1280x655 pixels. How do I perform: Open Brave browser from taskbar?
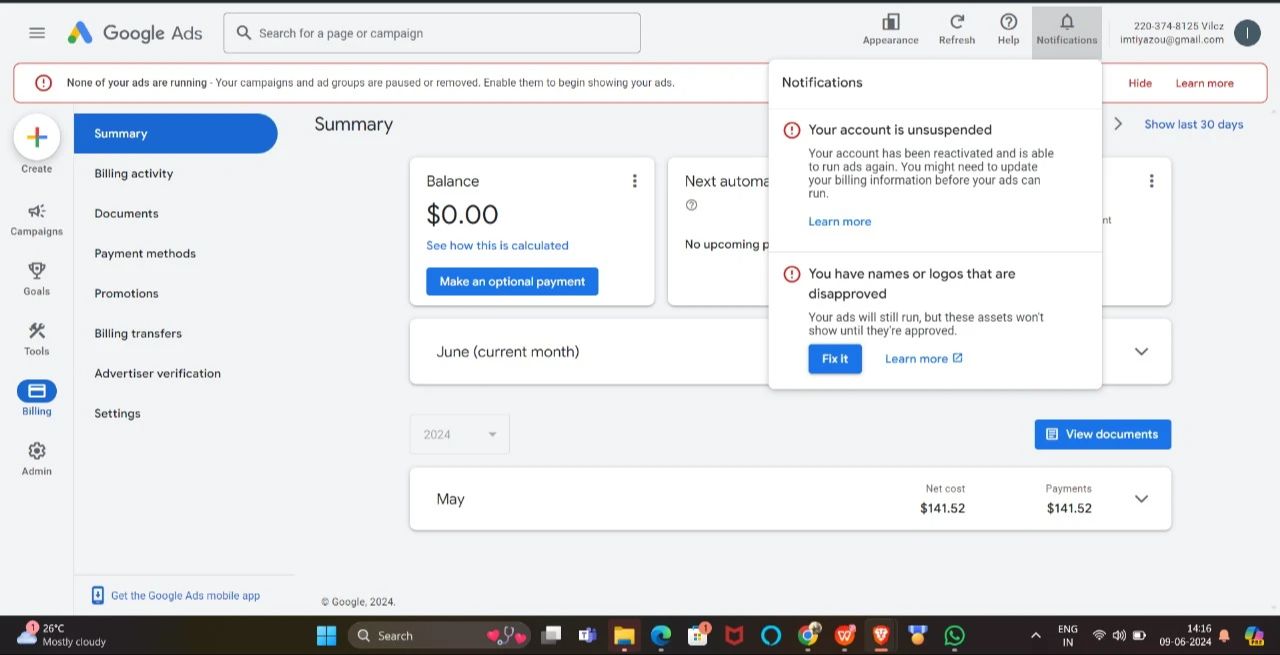[x=881, y=635]
